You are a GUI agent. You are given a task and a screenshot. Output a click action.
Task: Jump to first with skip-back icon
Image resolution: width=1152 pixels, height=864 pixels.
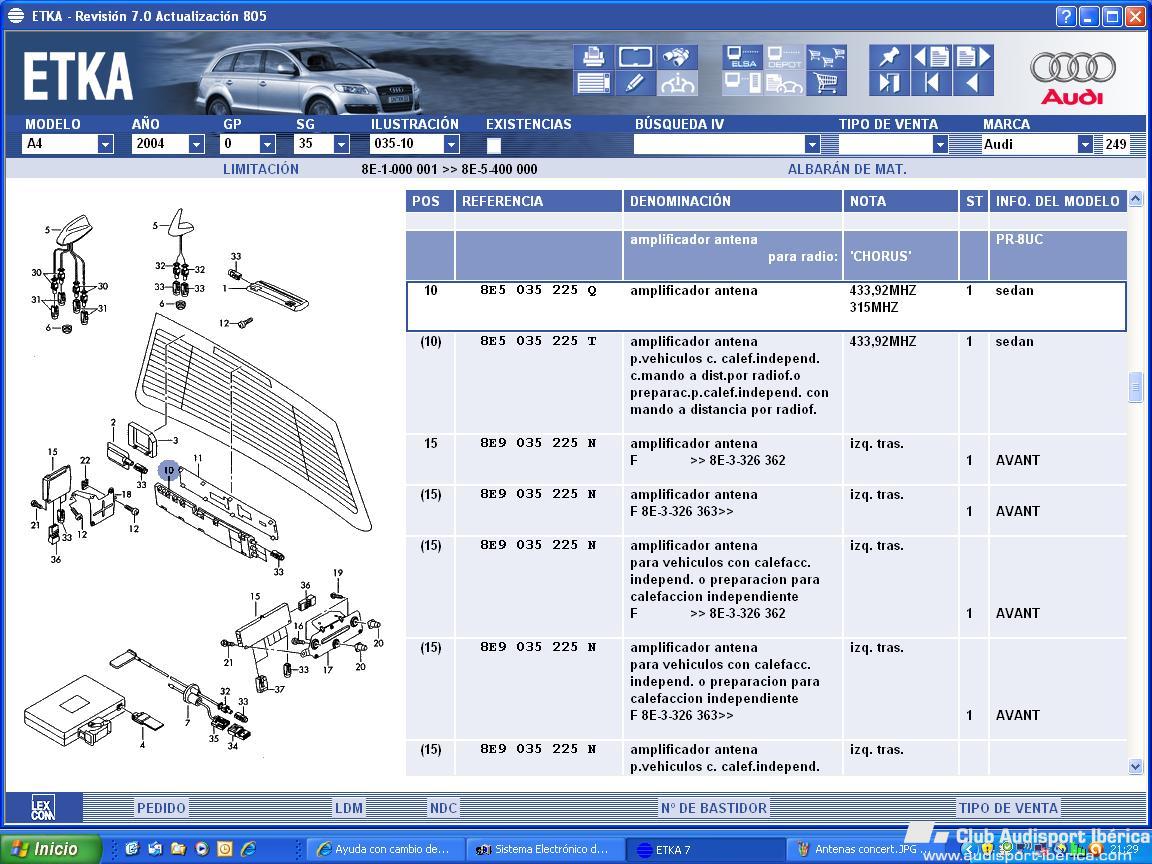click(x=931, y=83)
